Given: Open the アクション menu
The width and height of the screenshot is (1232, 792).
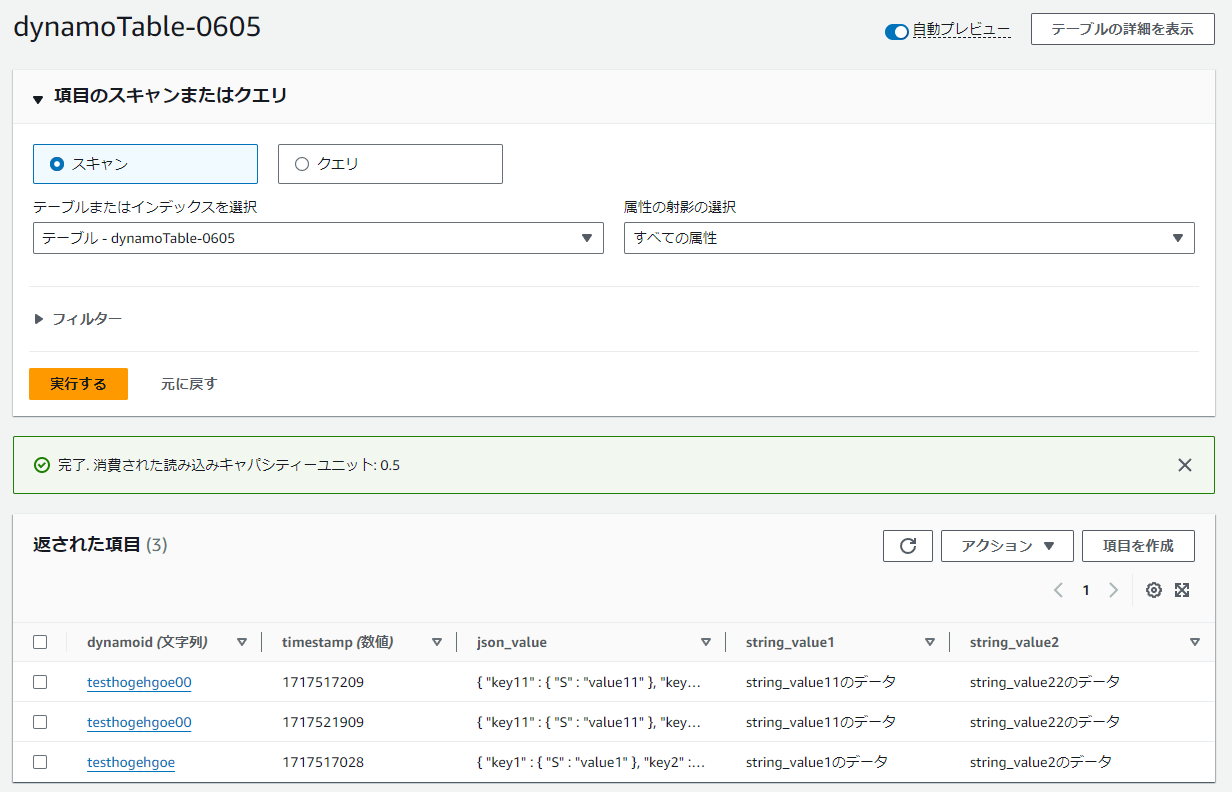Looking at the screenshot, I should (1007, 545).
